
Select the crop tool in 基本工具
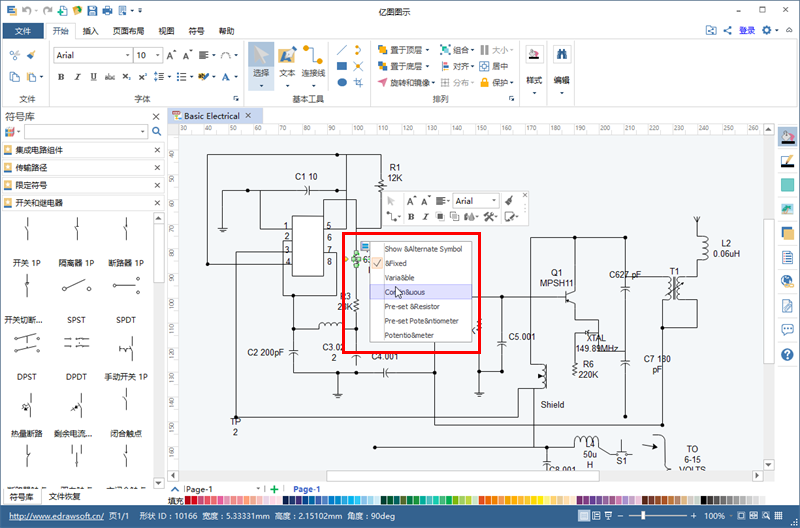(x=358, y=82)
